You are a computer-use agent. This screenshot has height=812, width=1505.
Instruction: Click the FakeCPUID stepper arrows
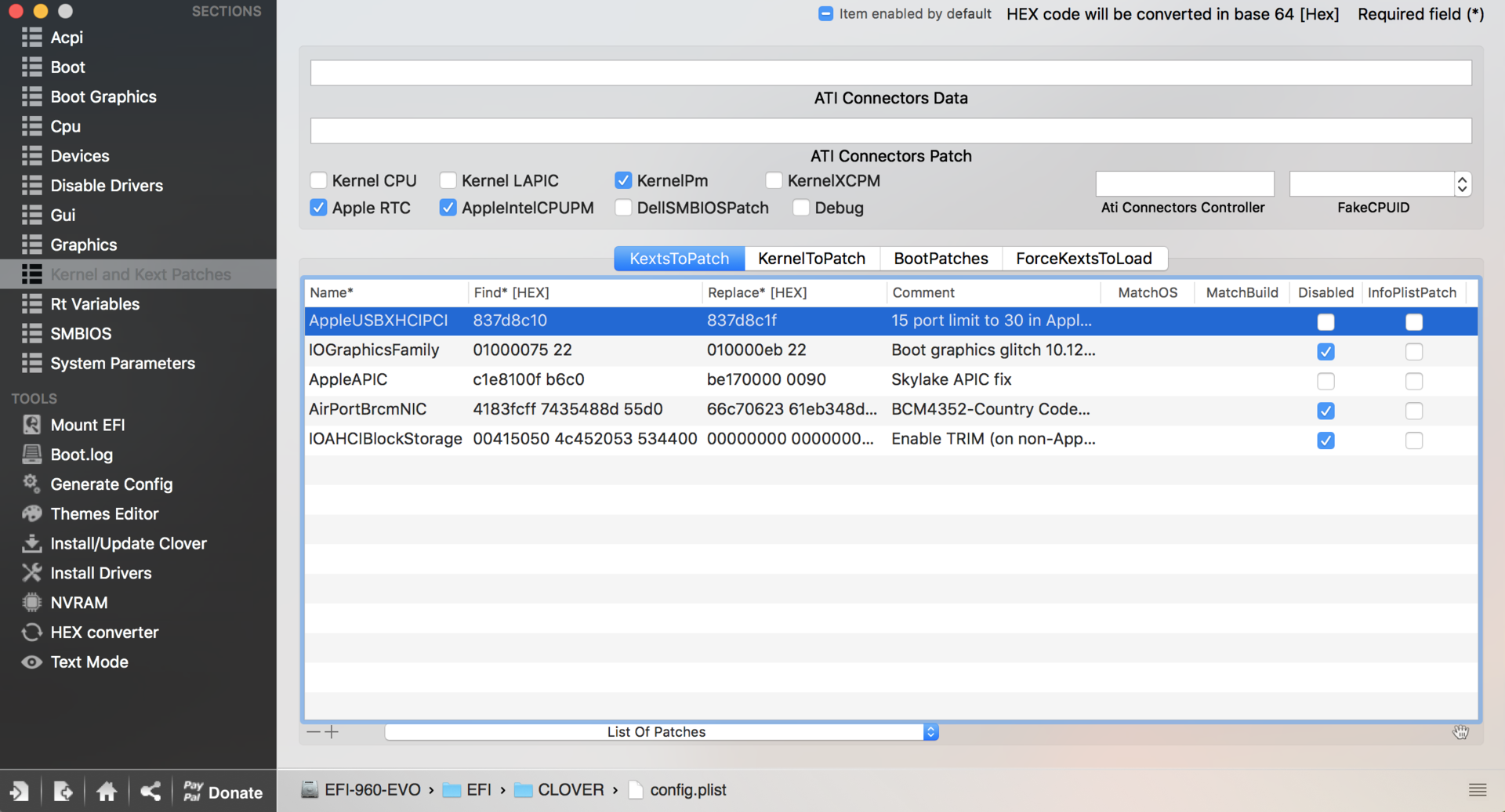pos(1462,184)
